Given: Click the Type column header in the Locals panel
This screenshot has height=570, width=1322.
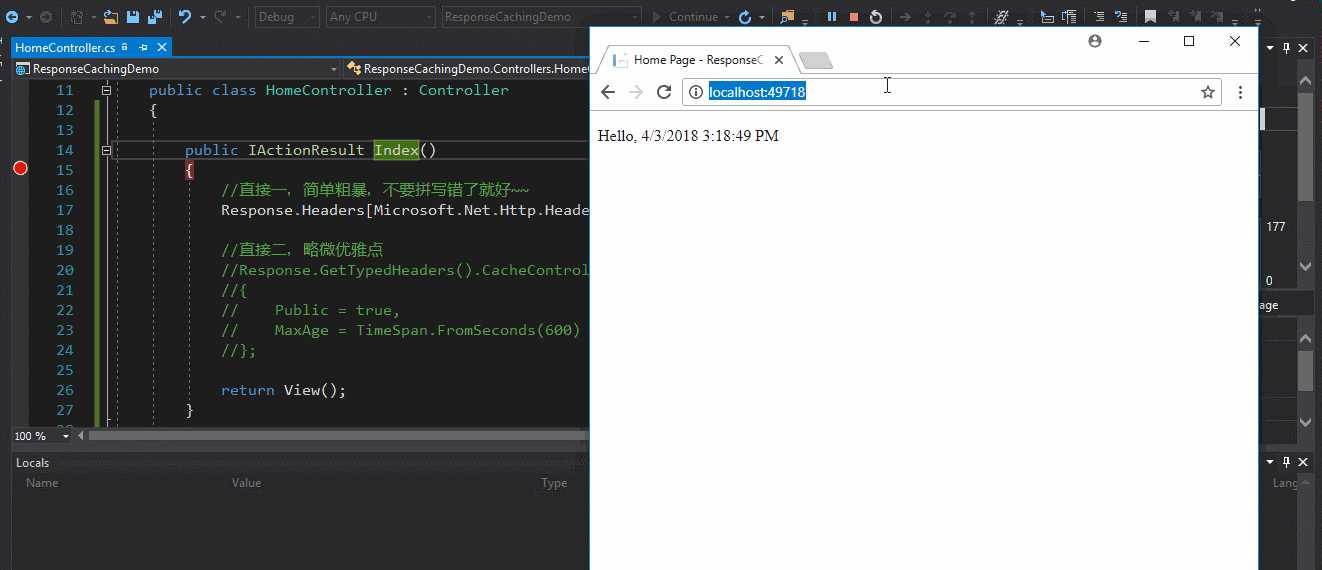Looking at the screenshot, I should click(554, 483).
